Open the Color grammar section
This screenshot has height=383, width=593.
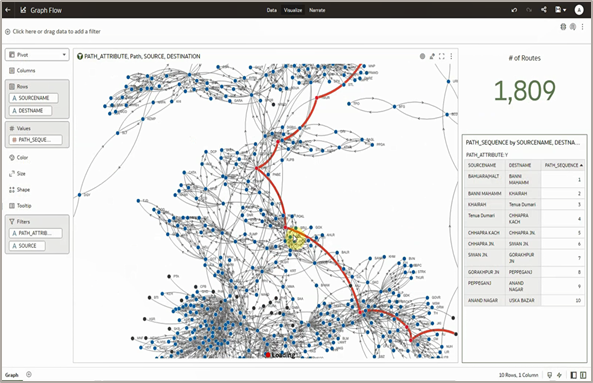pos(19,158)
